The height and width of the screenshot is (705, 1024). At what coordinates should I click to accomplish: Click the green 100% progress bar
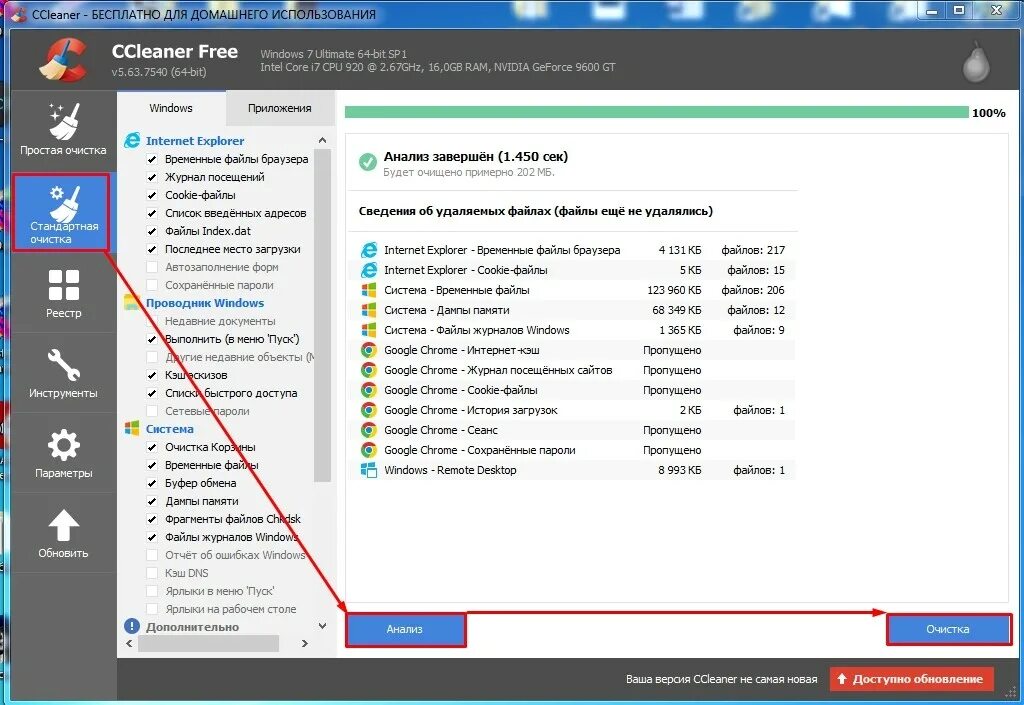pyautogui.click(x=656, y=112)
